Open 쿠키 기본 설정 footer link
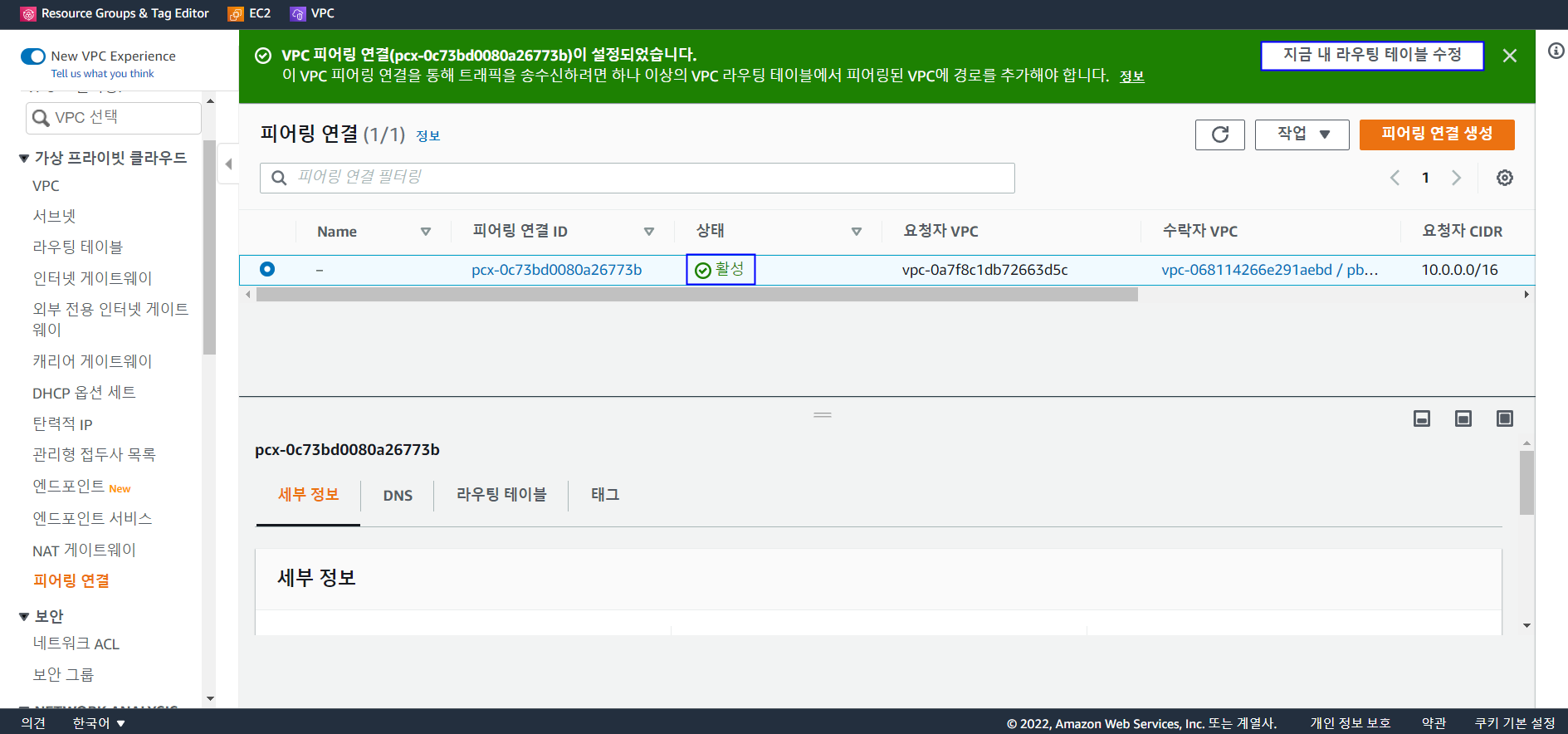Viewport: 1568px width, 734px height. 1515,723
